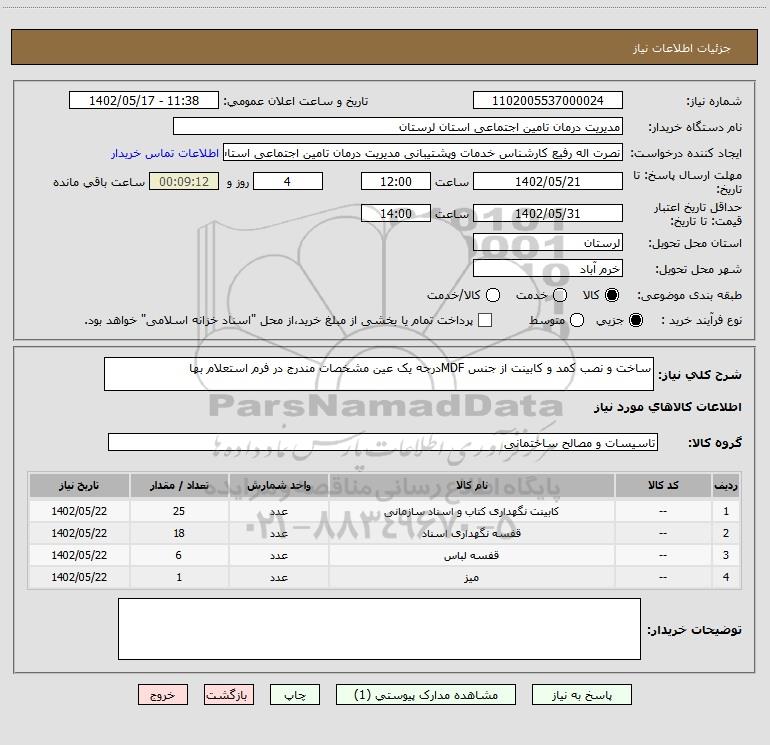Click the price validity time 14:00 field
This screenshot has height=745, width=770.
(396, 213)
